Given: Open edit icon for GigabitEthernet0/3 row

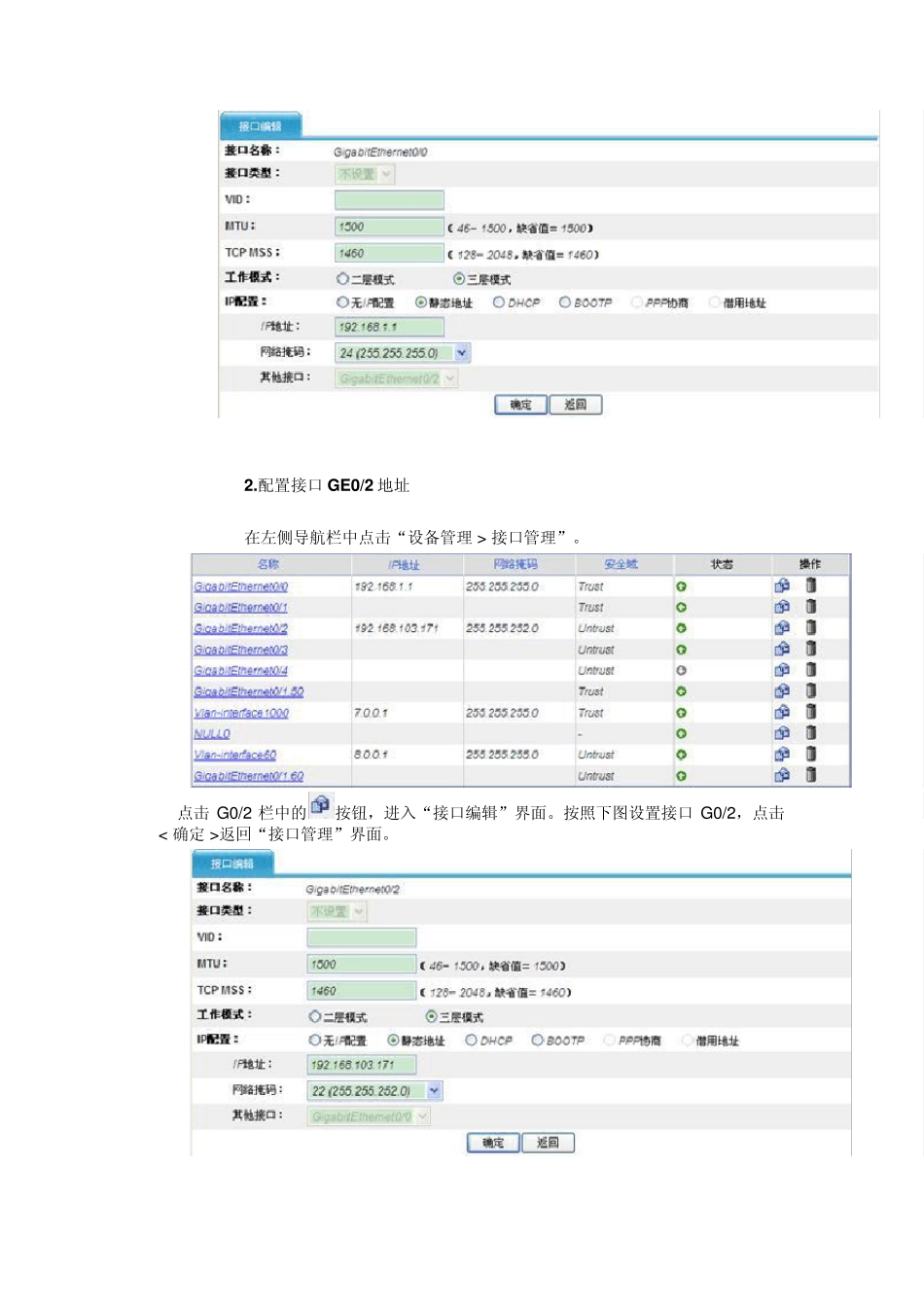Looking at the screenshot, I should coord(781,649).
